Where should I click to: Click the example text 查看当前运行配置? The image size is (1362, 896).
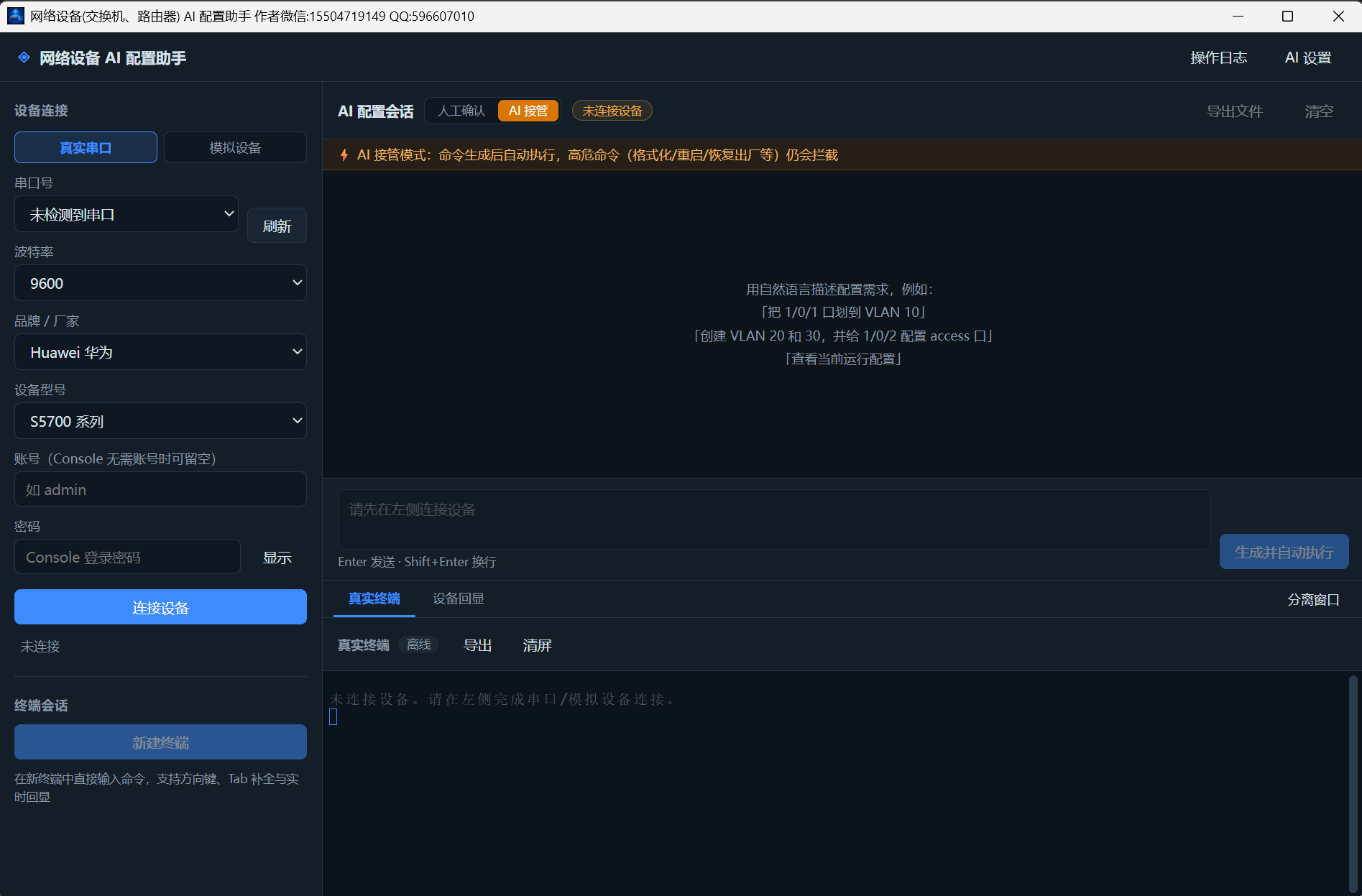coord(843,359)
